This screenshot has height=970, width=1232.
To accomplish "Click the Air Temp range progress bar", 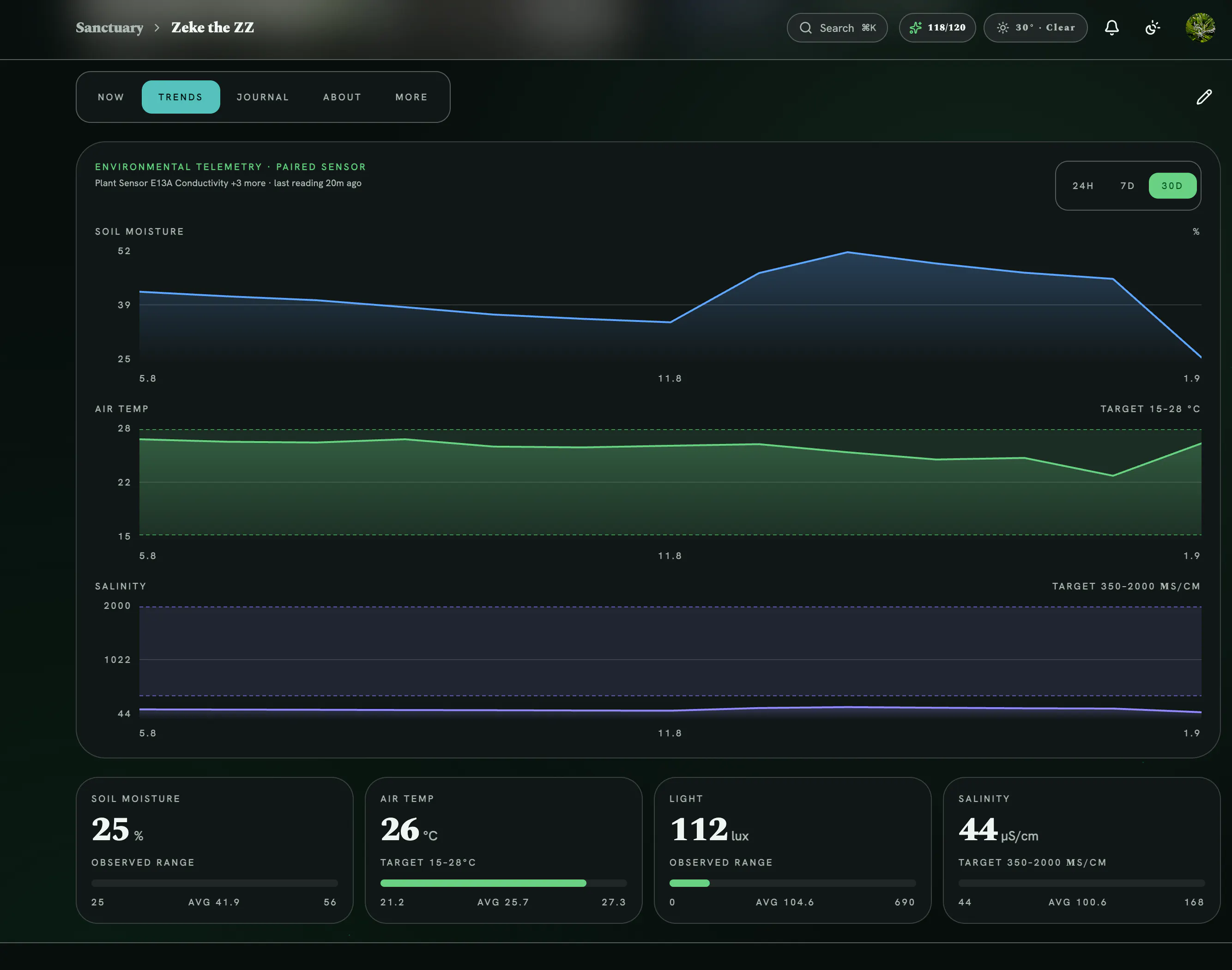I will coord(503,883).
